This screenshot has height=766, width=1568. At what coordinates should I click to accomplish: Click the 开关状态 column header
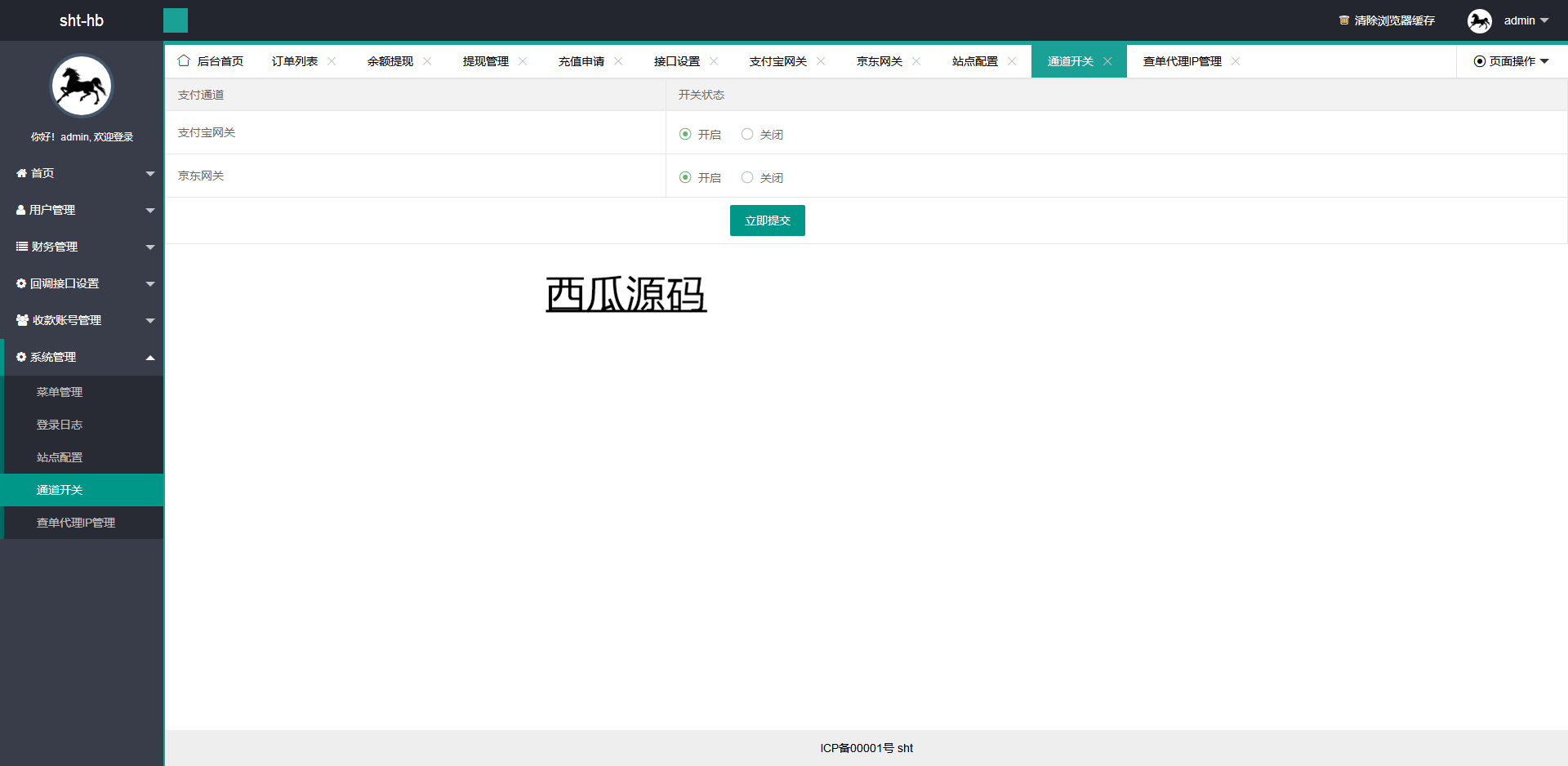702,95
